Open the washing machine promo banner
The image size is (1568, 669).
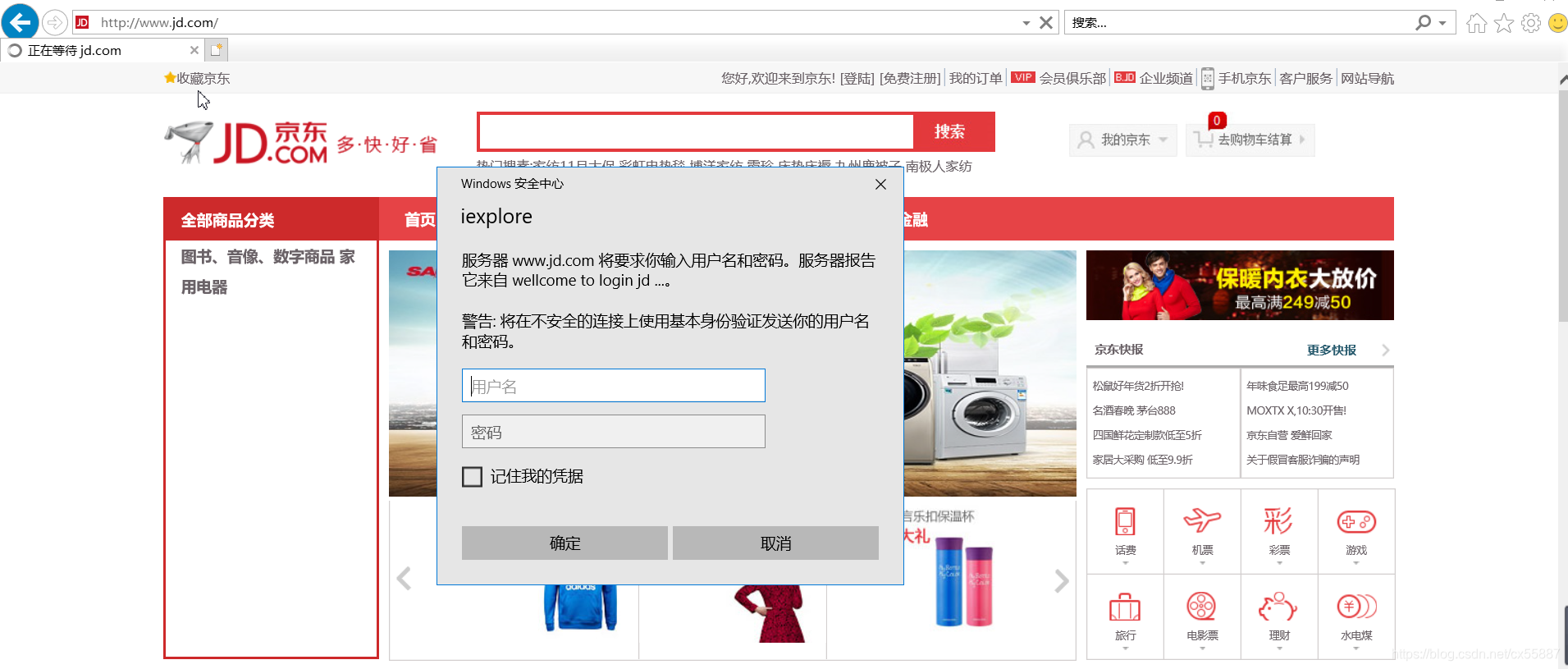click(990, 373)
